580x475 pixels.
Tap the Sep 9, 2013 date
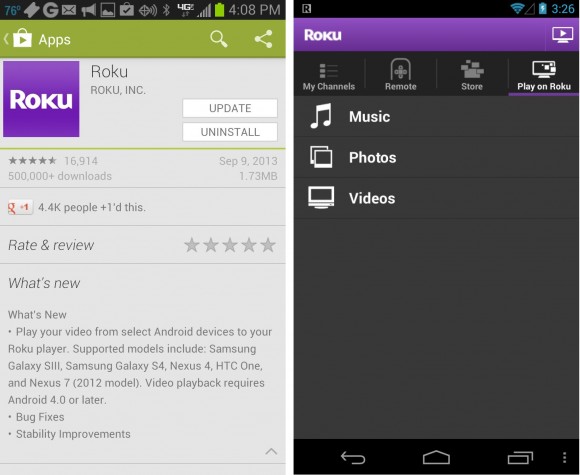point(248,161)
